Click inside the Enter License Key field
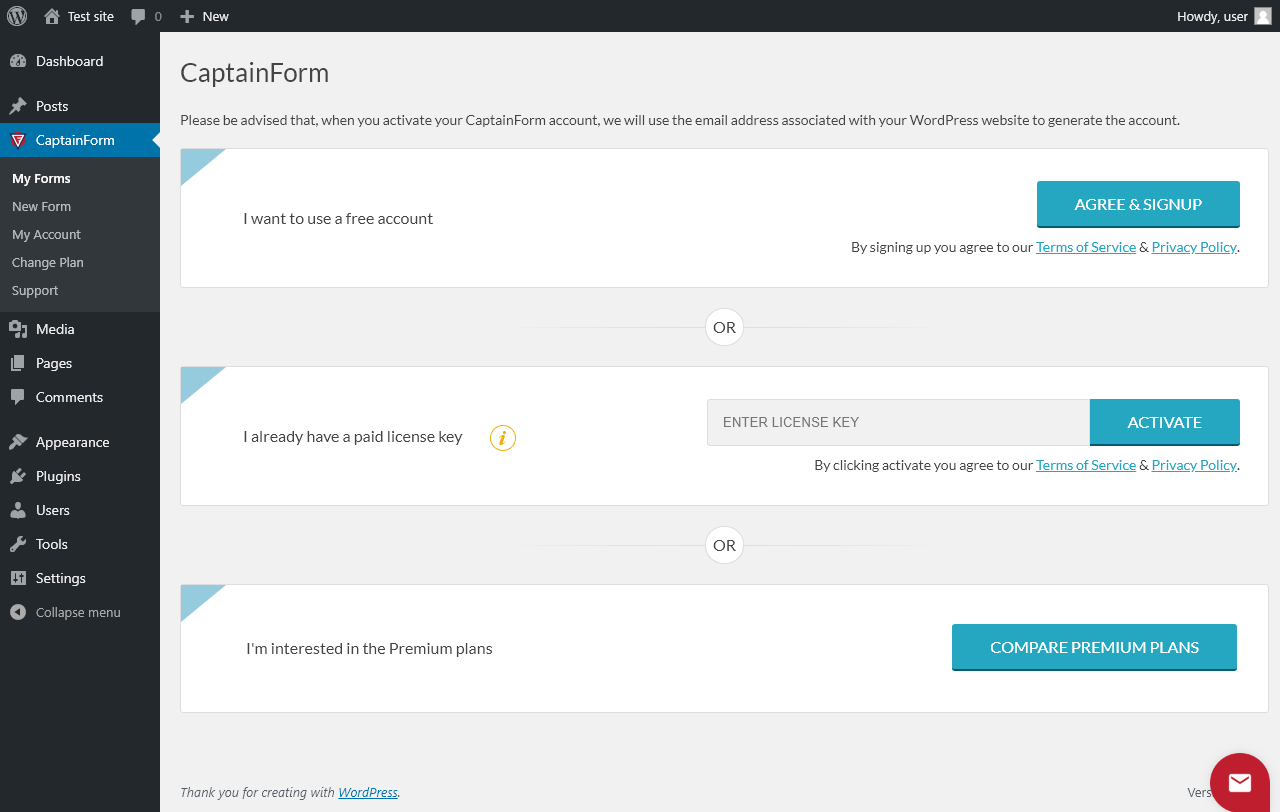The width and height of the screenshot is (1280, 812). pos(898,422)
